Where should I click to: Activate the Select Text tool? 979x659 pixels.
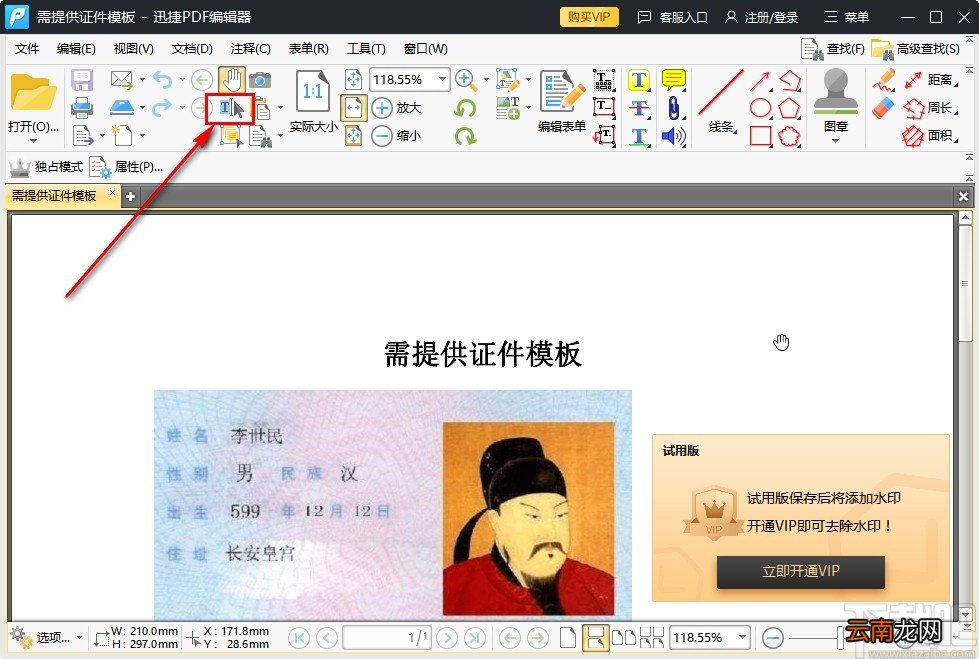coord(230,108)
